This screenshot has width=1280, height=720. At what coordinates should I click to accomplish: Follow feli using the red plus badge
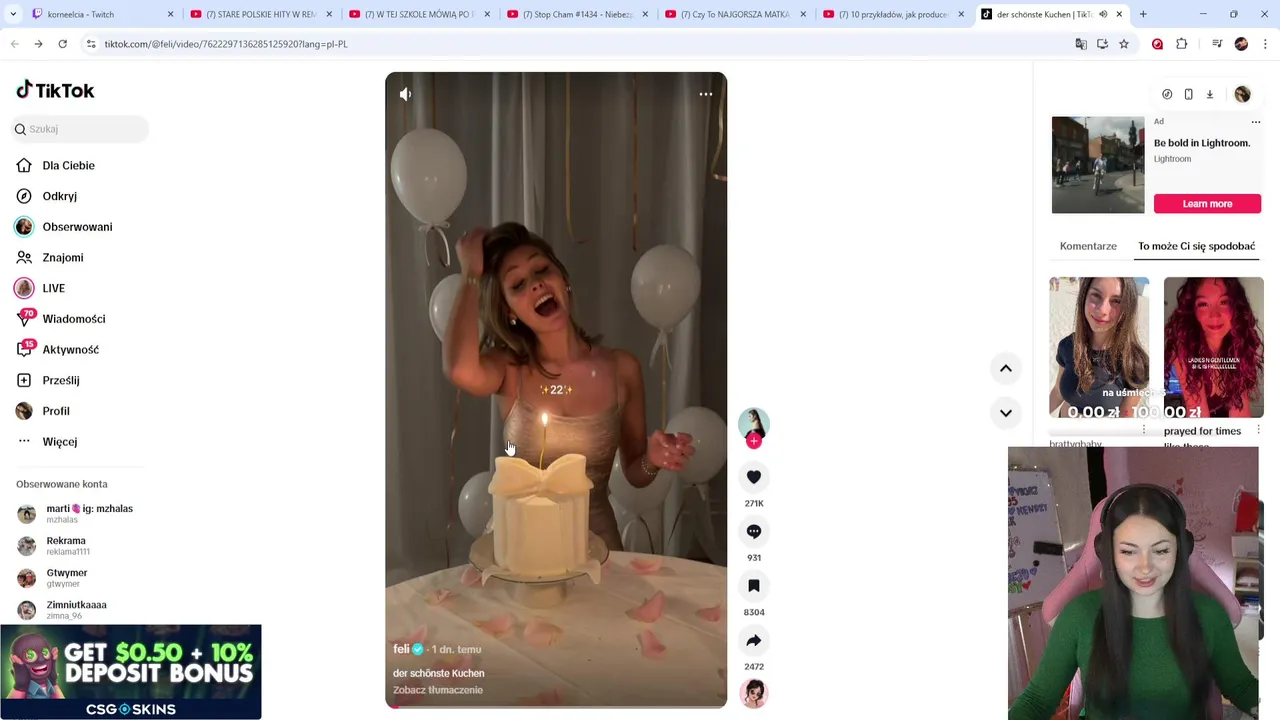point(754,441)
